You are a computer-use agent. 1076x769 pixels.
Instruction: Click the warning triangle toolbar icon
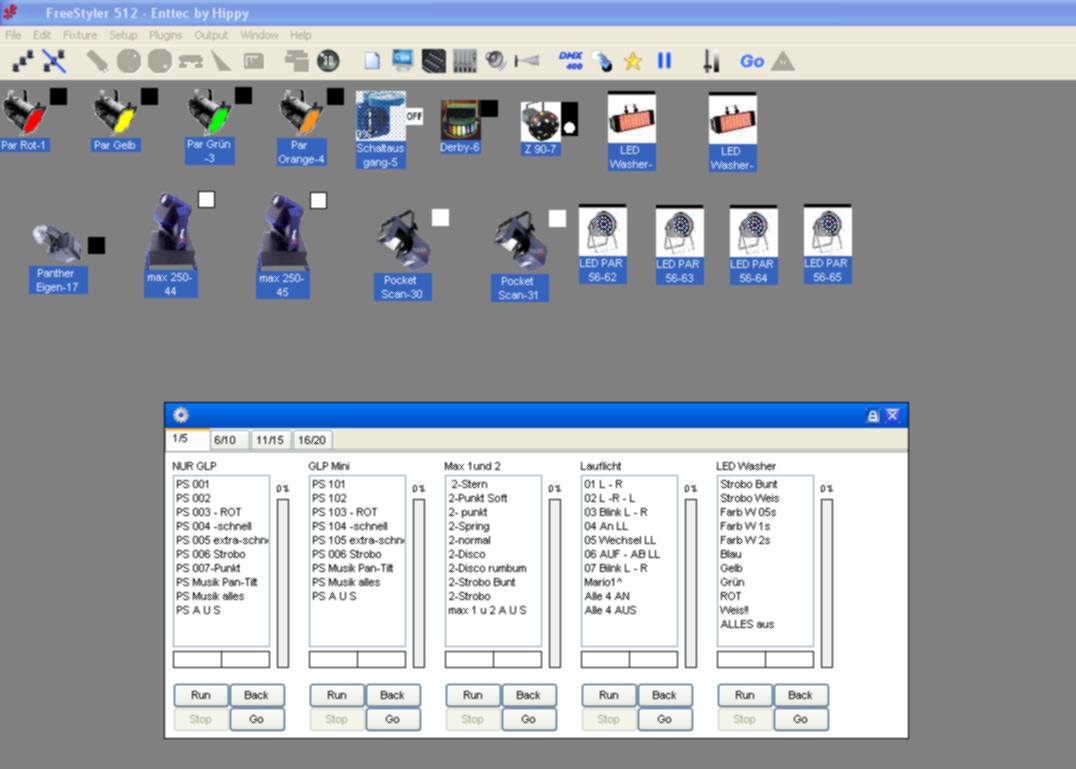click(x=783, y=61)
